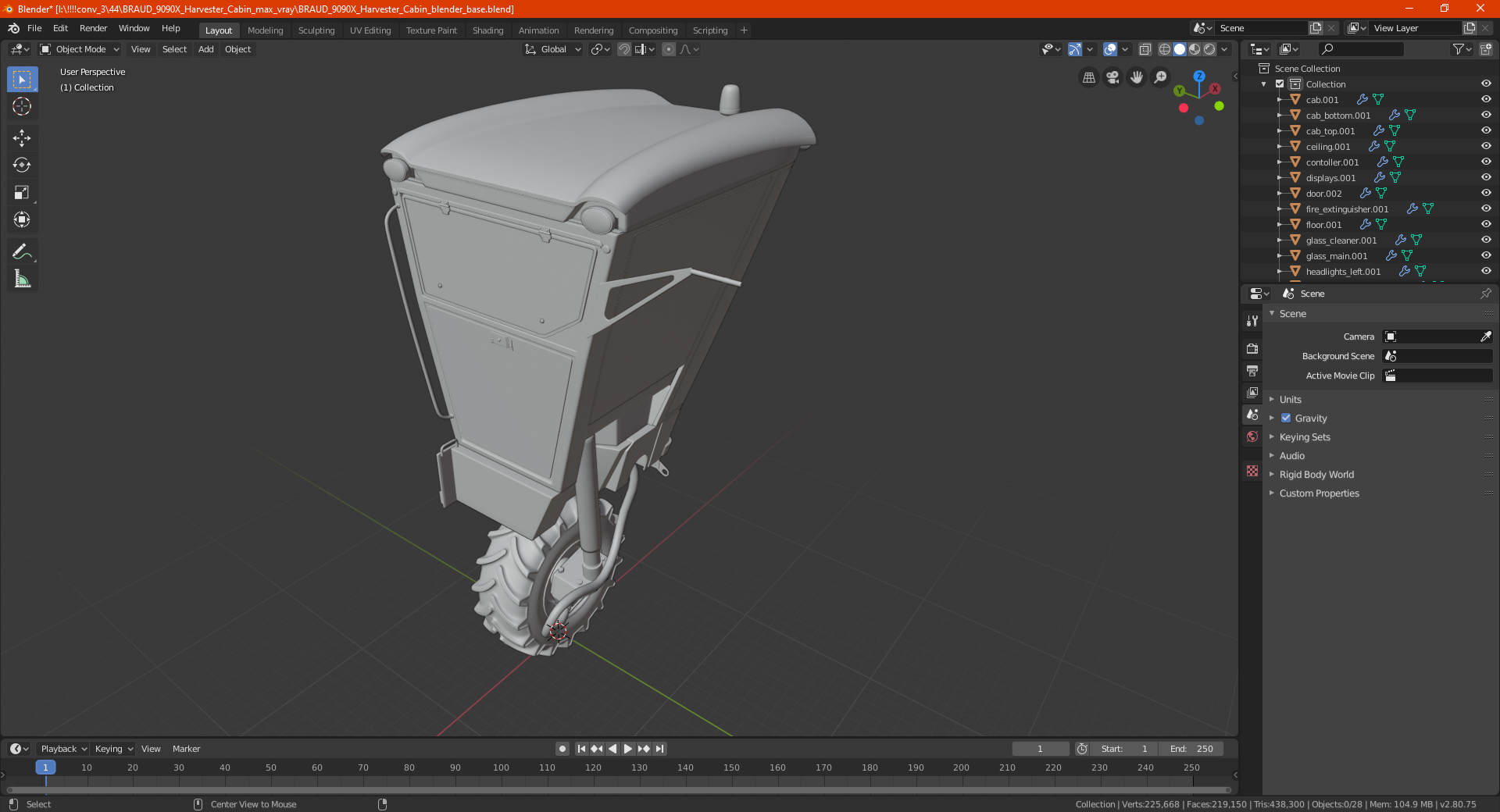This screenshot has height=812, width=1500.
Task: Switch to the Shading workspace tab
Action: (487, 30)
